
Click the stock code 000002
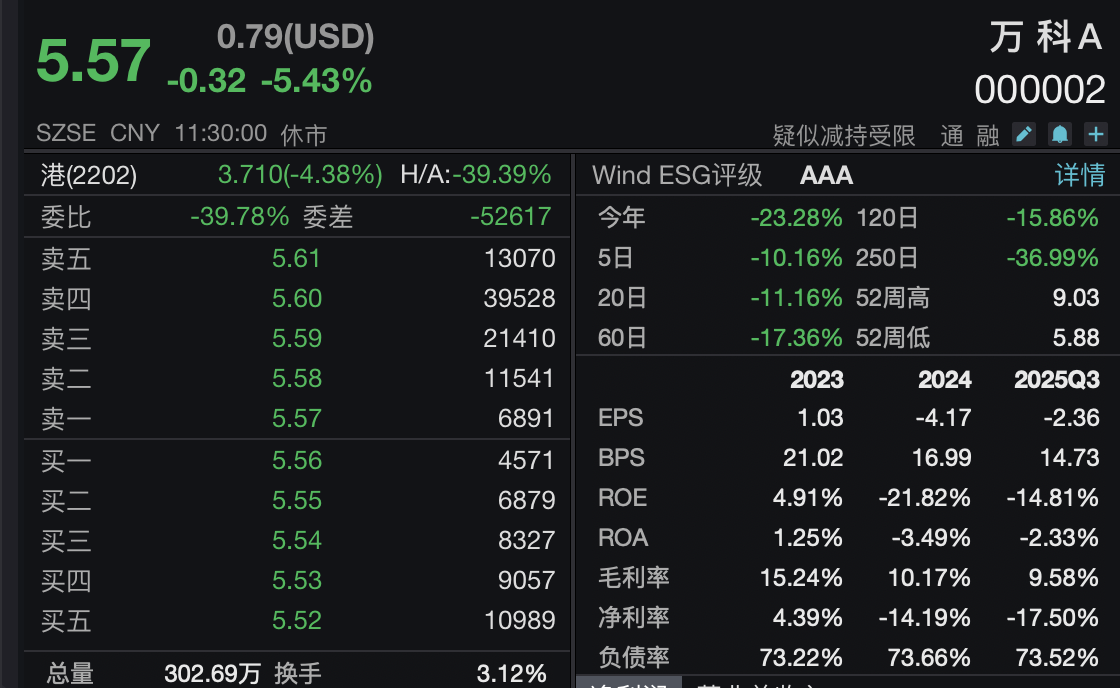(1040, 91)
